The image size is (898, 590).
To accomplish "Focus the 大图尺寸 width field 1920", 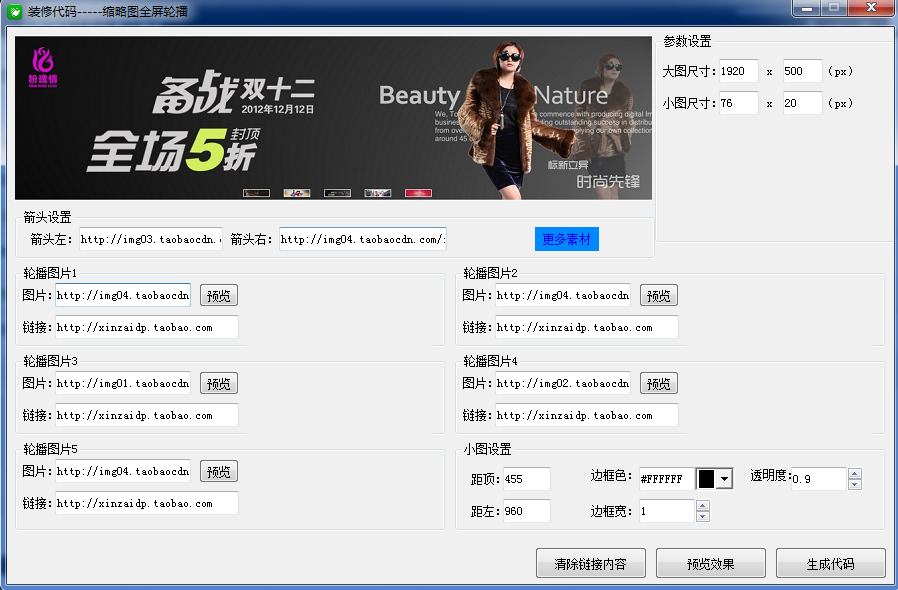I will click(x=739, y=71).
